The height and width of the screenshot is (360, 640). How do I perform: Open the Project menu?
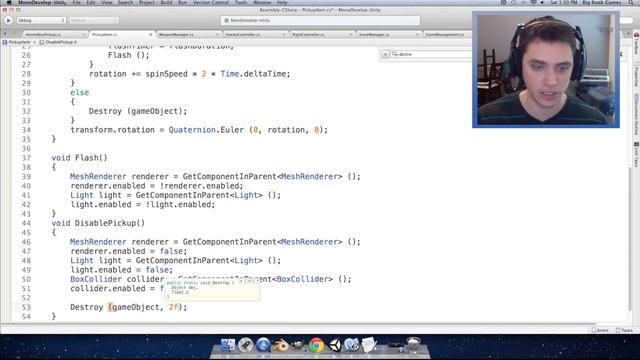[x=147, y=2]
